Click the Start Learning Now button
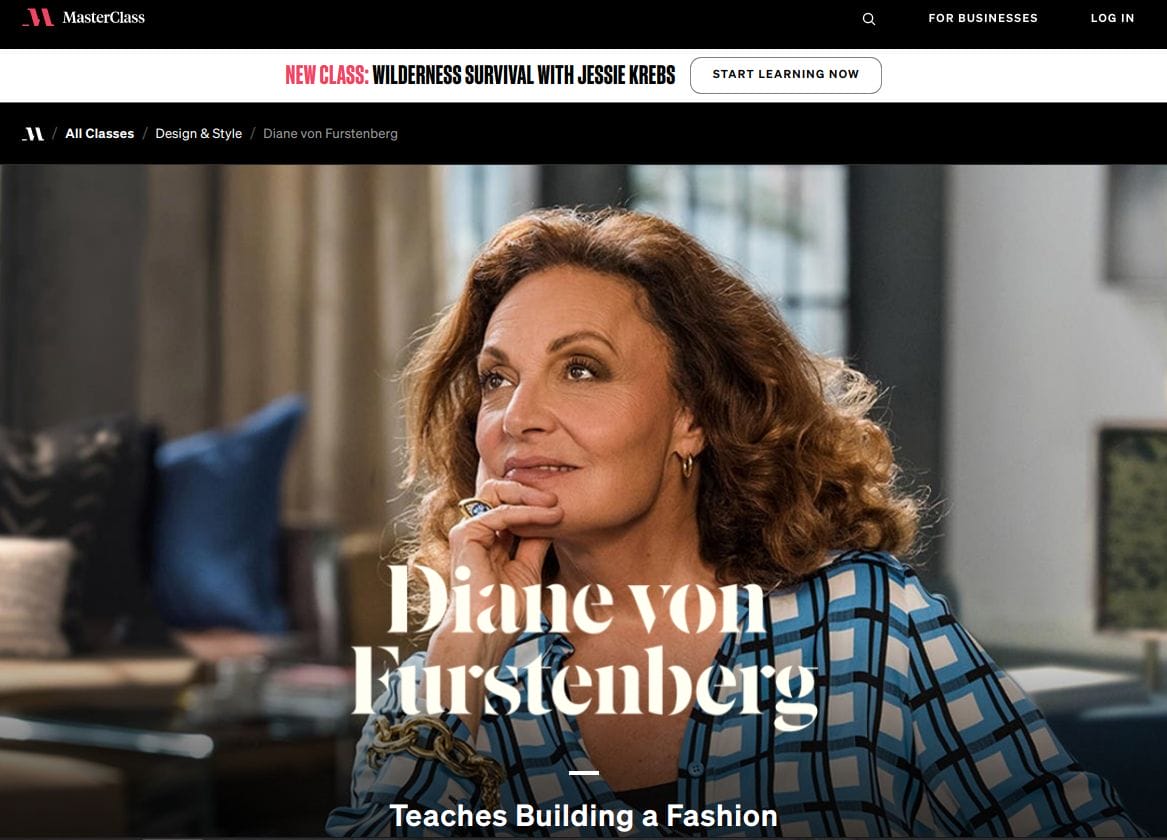Screen dimensions: 1167x840 (785, 74)
